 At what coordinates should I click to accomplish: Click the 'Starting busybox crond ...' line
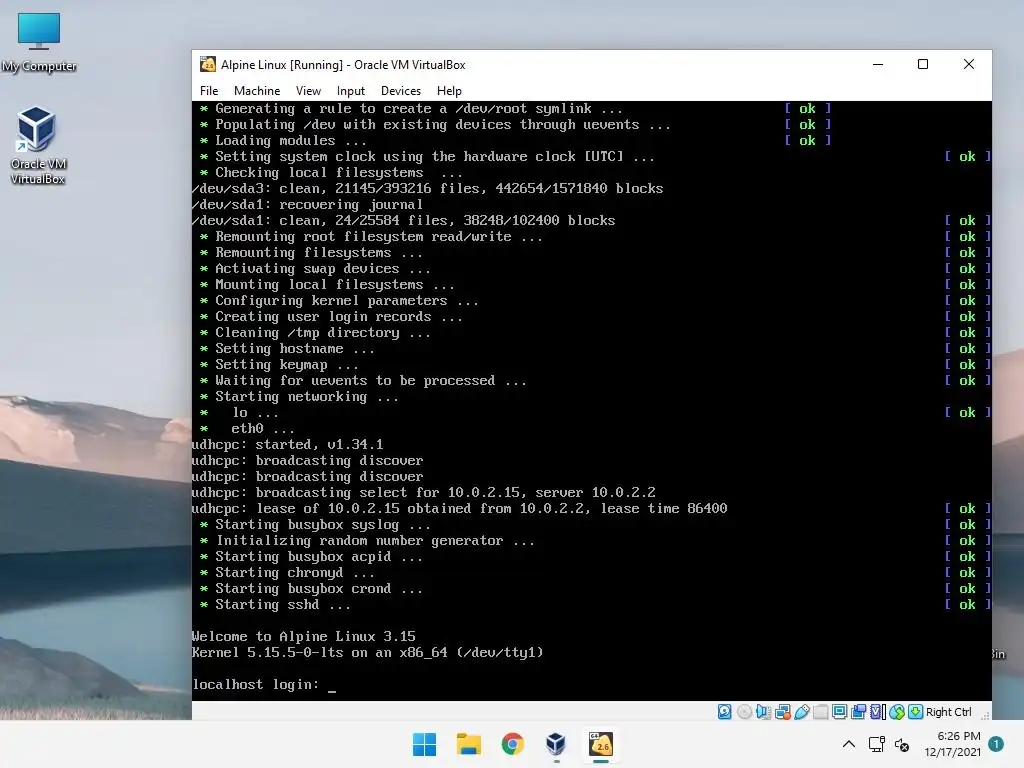pos(319,588)
